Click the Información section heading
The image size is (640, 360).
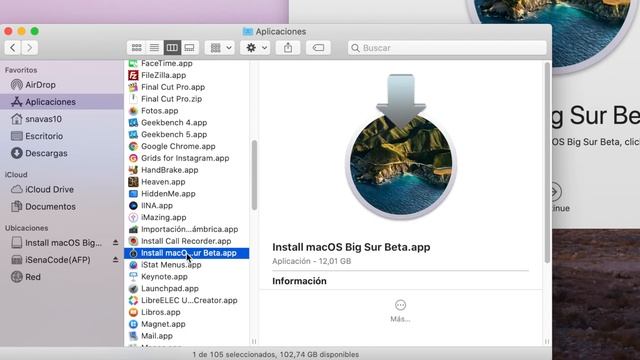point(299,281)
